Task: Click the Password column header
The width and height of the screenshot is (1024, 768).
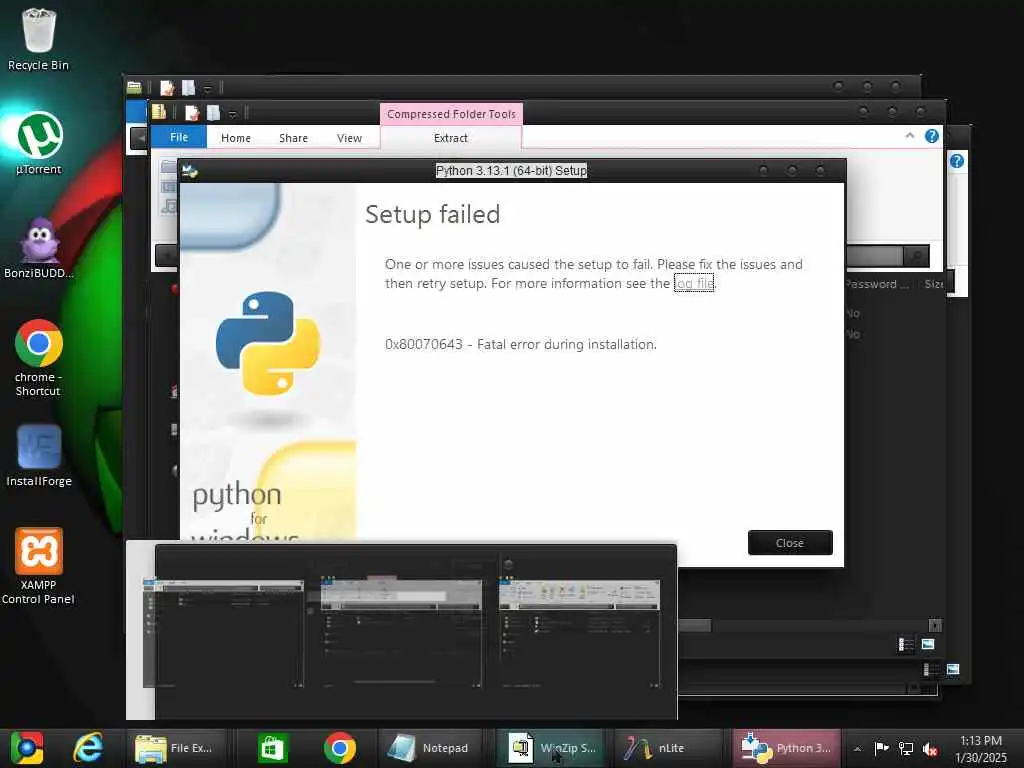Action: [x=876, y=284]
